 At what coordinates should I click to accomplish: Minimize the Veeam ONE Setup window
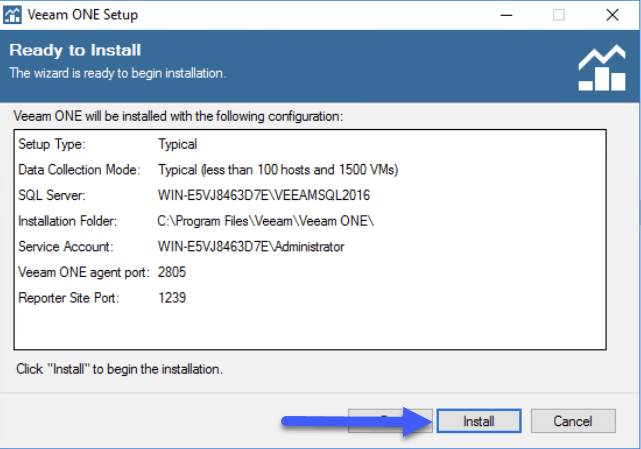coord(506,15)
